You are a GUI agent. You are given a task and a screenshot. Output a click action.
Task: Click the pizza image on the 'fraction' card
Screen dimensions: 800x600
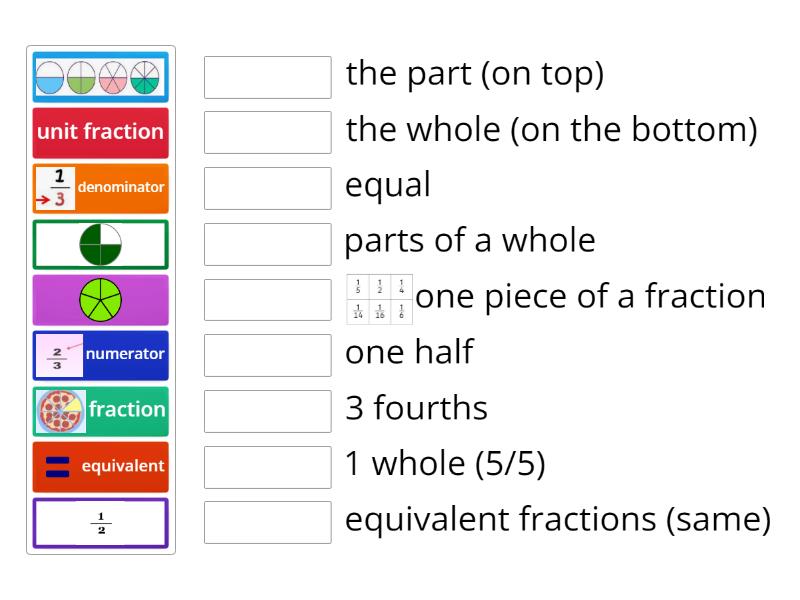(x=60, y=410)
